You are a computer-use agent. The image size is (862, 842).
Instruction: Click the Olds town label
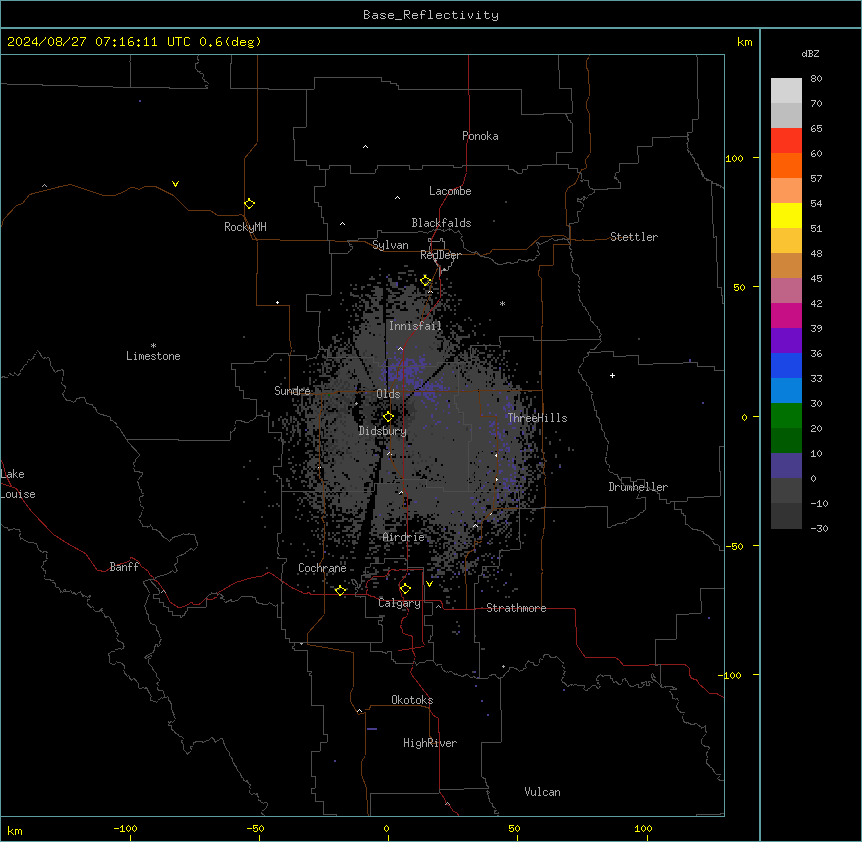coord(388,394)
